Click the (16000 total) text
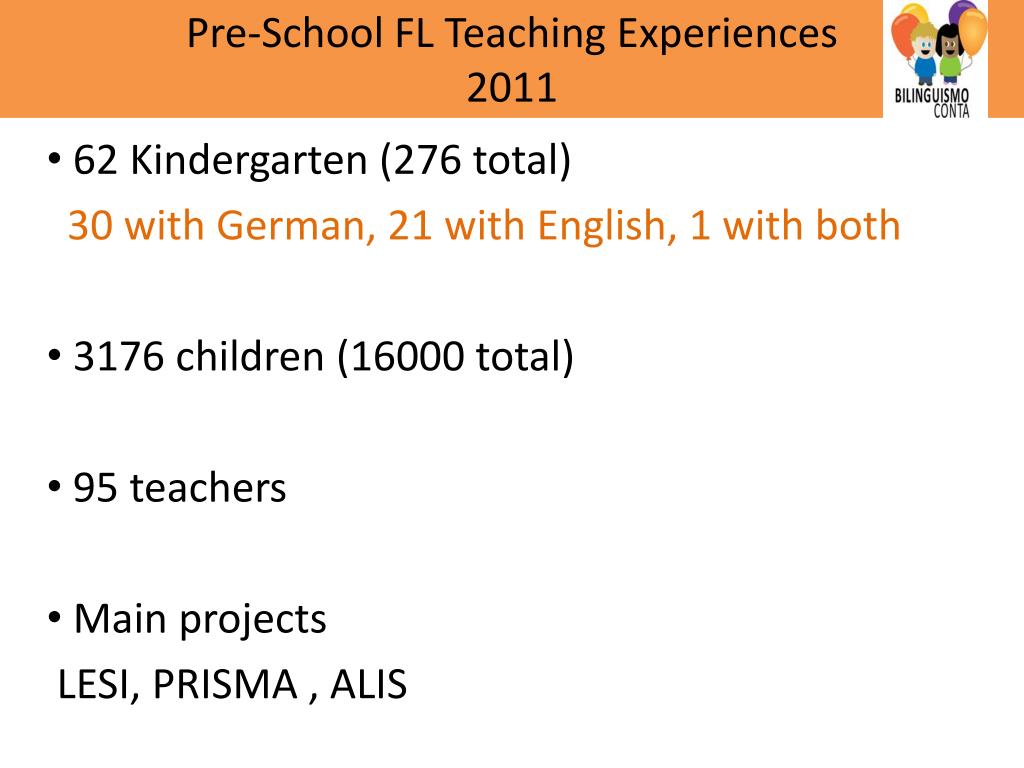This screenshot has width=1024, height=768. pos(456,357)
